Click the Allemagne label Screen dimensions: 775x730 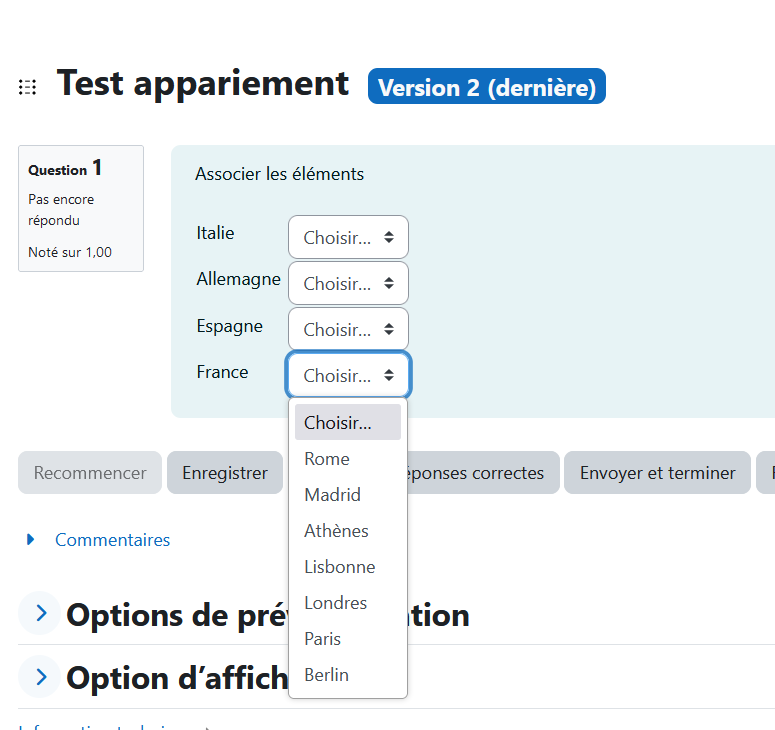click(238, 279)
